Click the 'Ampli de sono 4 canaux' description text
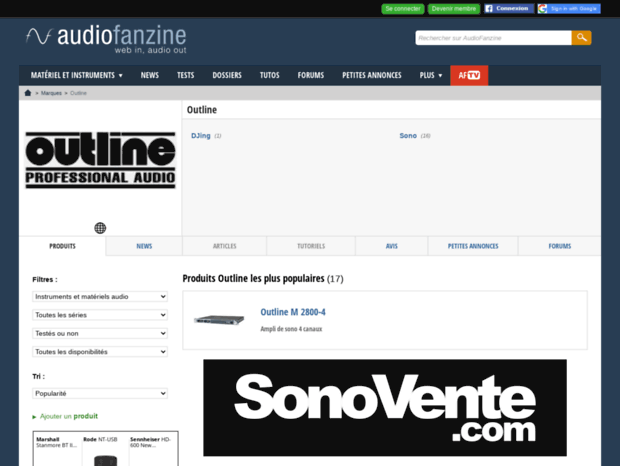Image resolution: width=620 pixels, height=466 pixels. [x=291, y=329]
